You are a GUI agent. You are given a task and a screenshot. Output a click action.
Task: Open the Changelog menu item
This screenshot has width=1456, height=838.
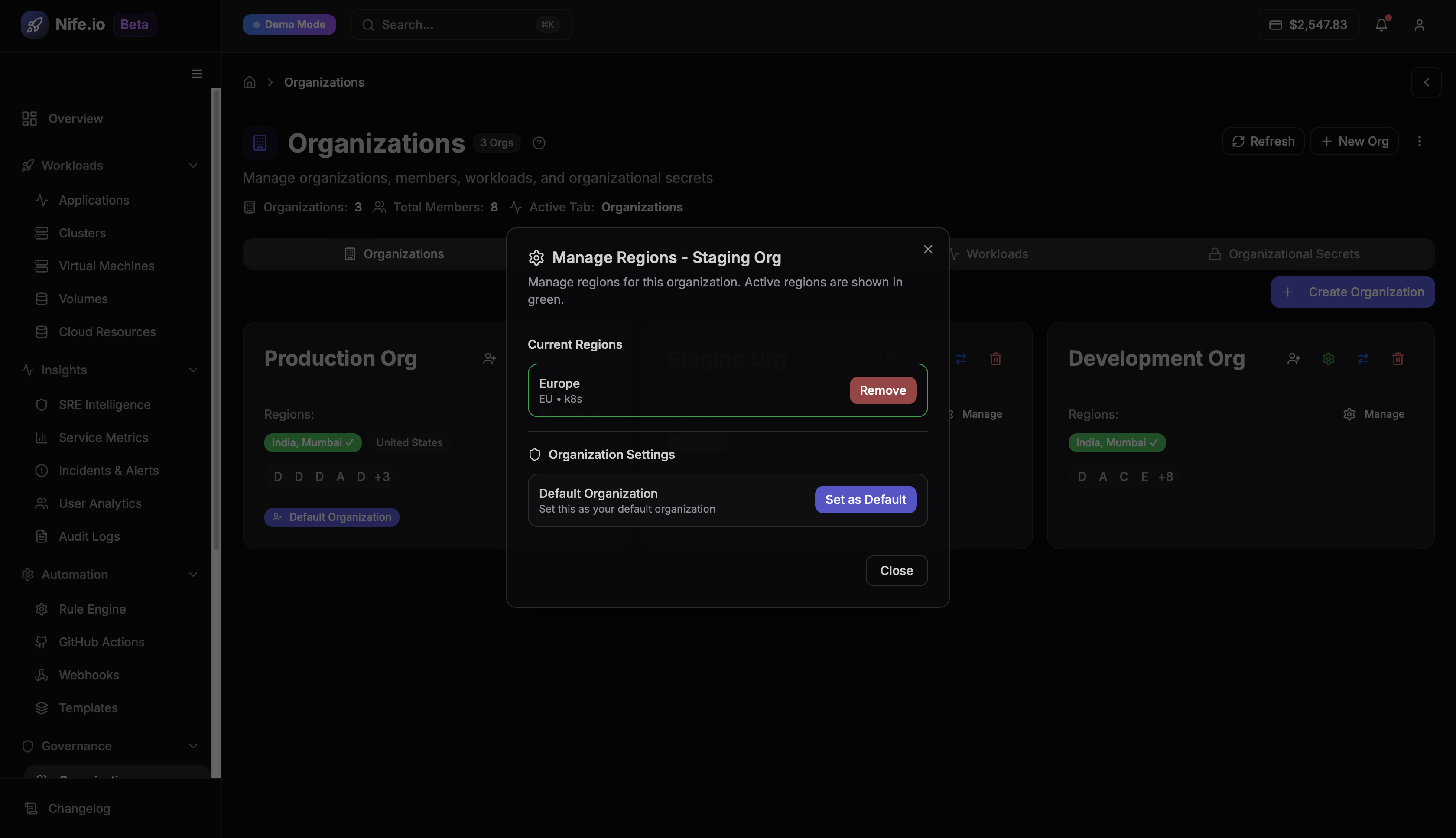tap(78, 808)
